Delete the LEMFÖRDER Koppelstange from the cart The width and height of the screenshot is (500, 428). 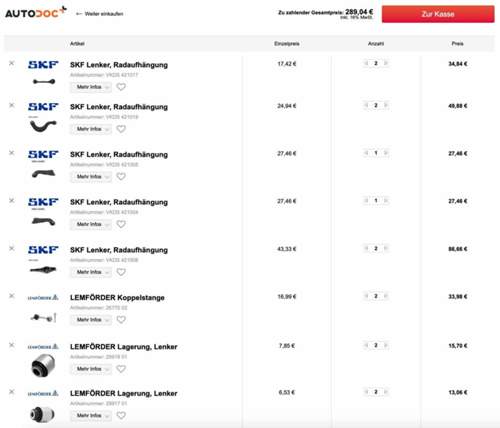12,296
